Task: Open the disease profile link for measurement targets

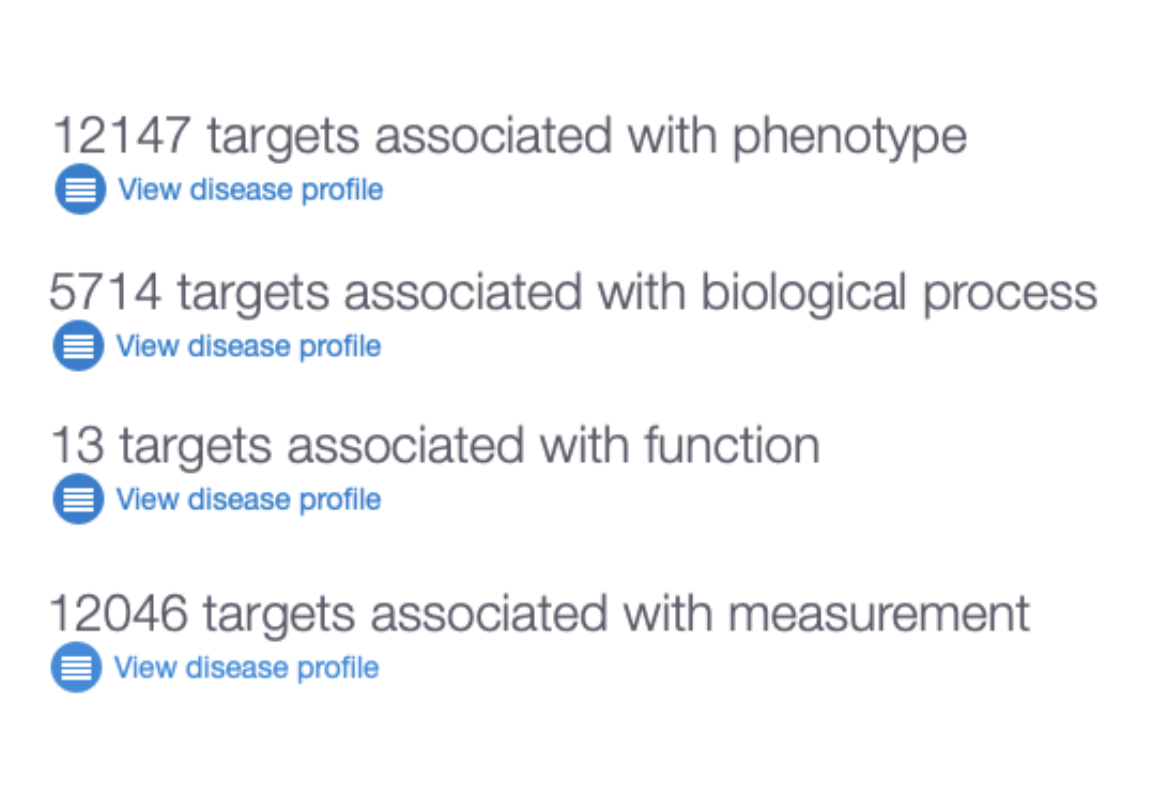Action: 250,667
